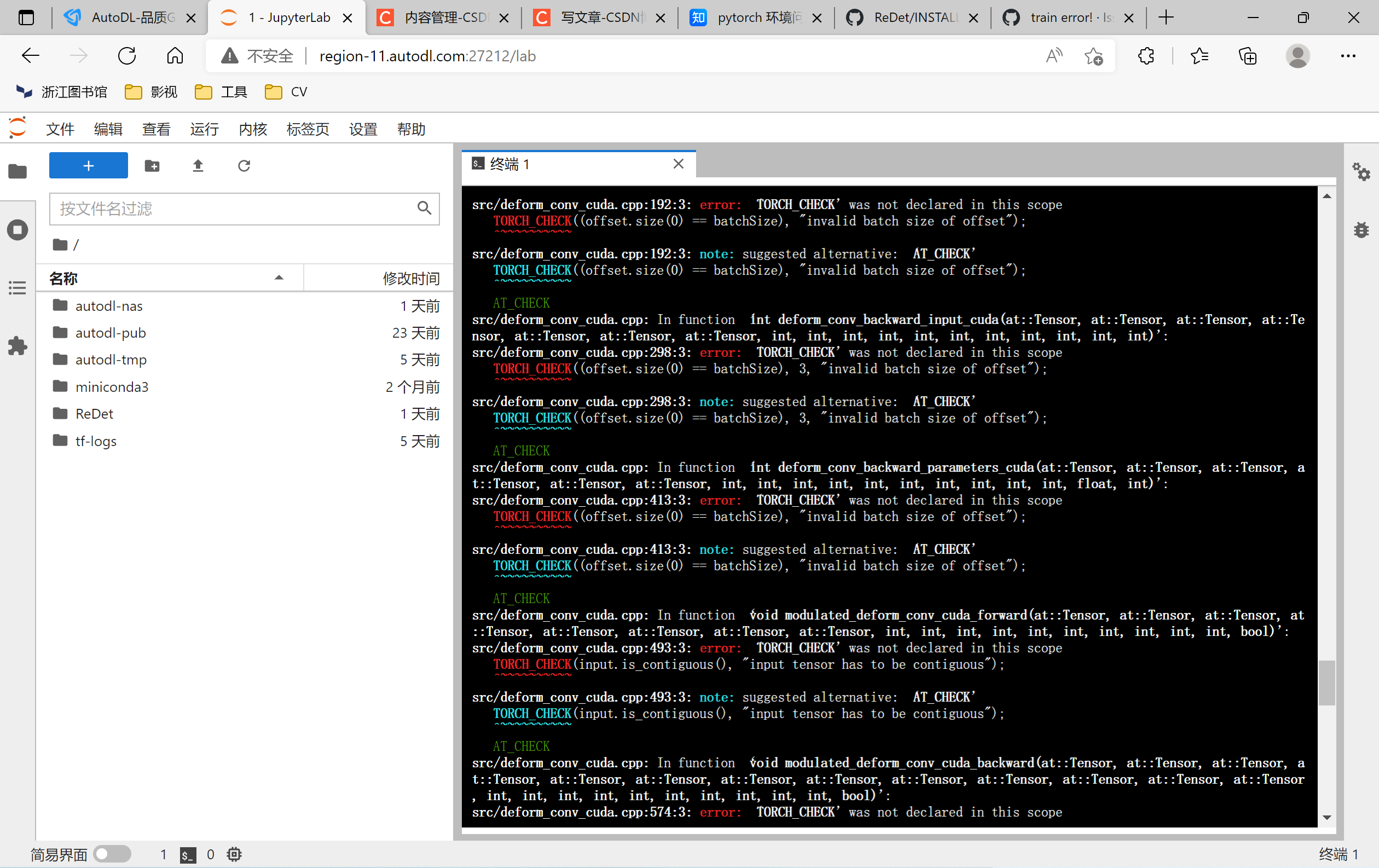Refresh the file browser listing

click(244, 165)
